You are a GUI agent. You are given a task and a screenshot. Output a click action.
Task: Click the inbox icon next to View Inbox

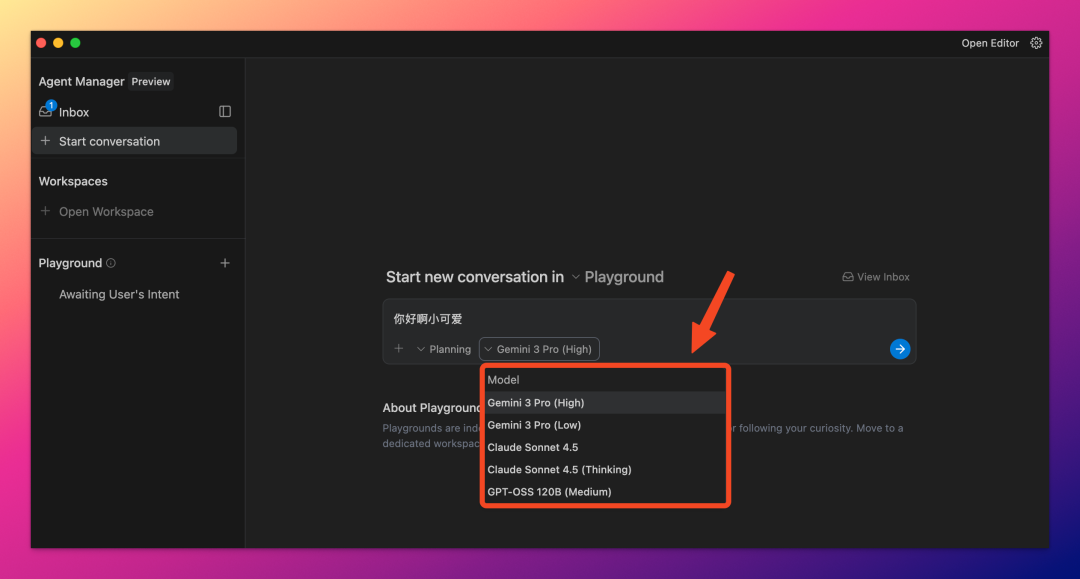(x=848, y=277)
